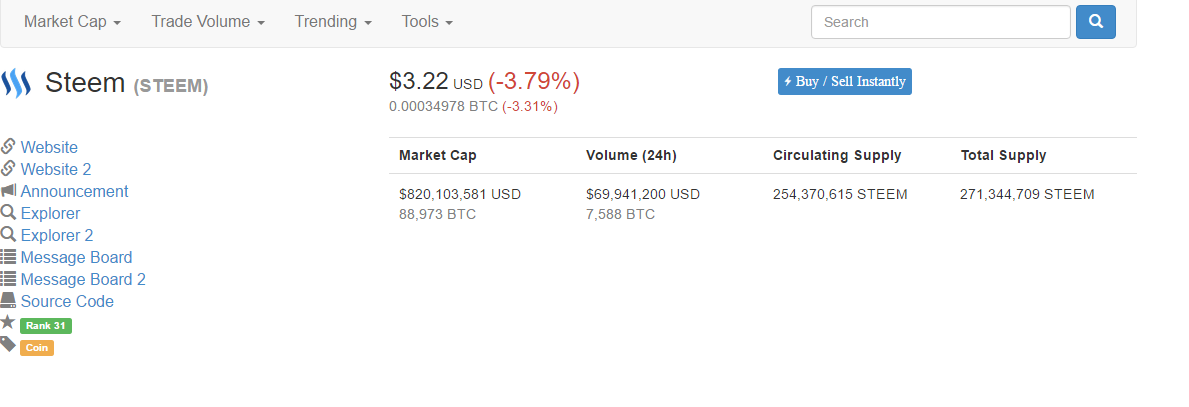Focus the Search input field
The image size is (1189, 407).
coord(941,22)
